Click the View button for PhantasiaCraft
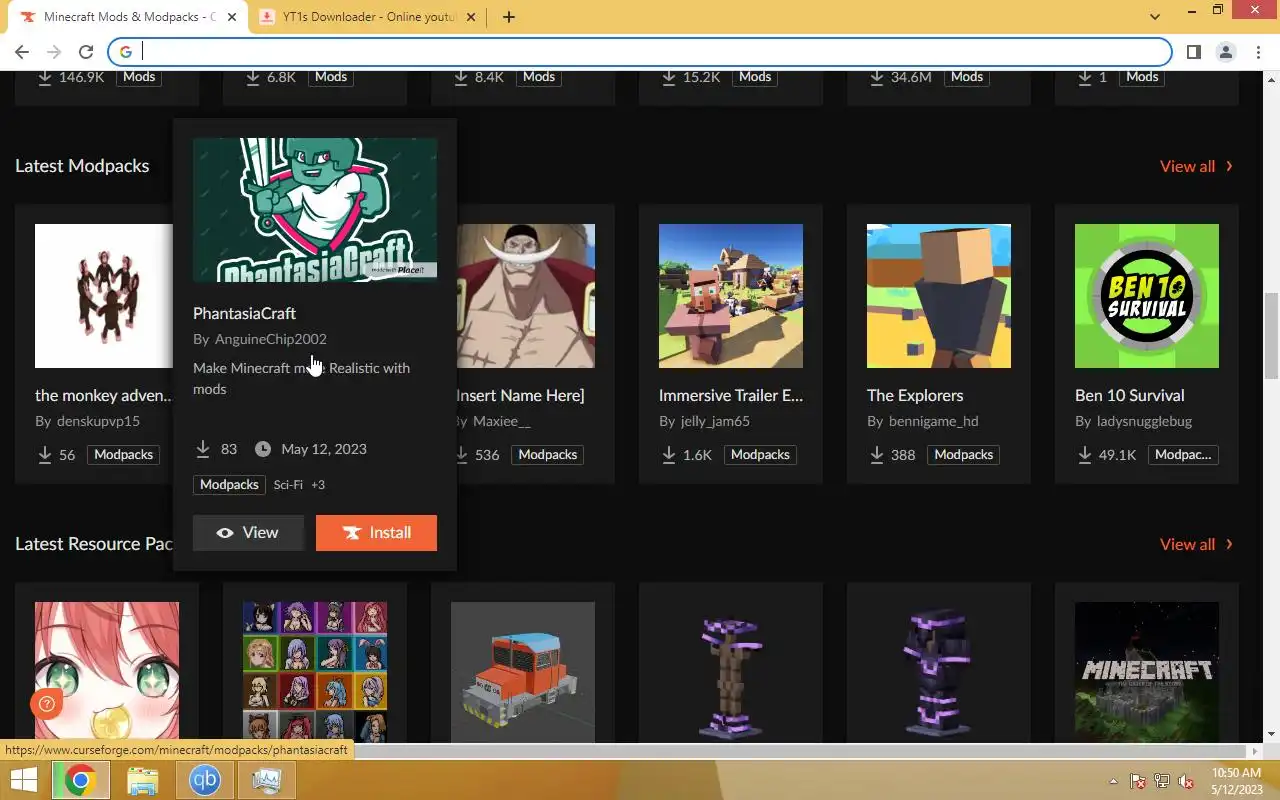This screenshot has width=1280, height=800. coord(248,533)
